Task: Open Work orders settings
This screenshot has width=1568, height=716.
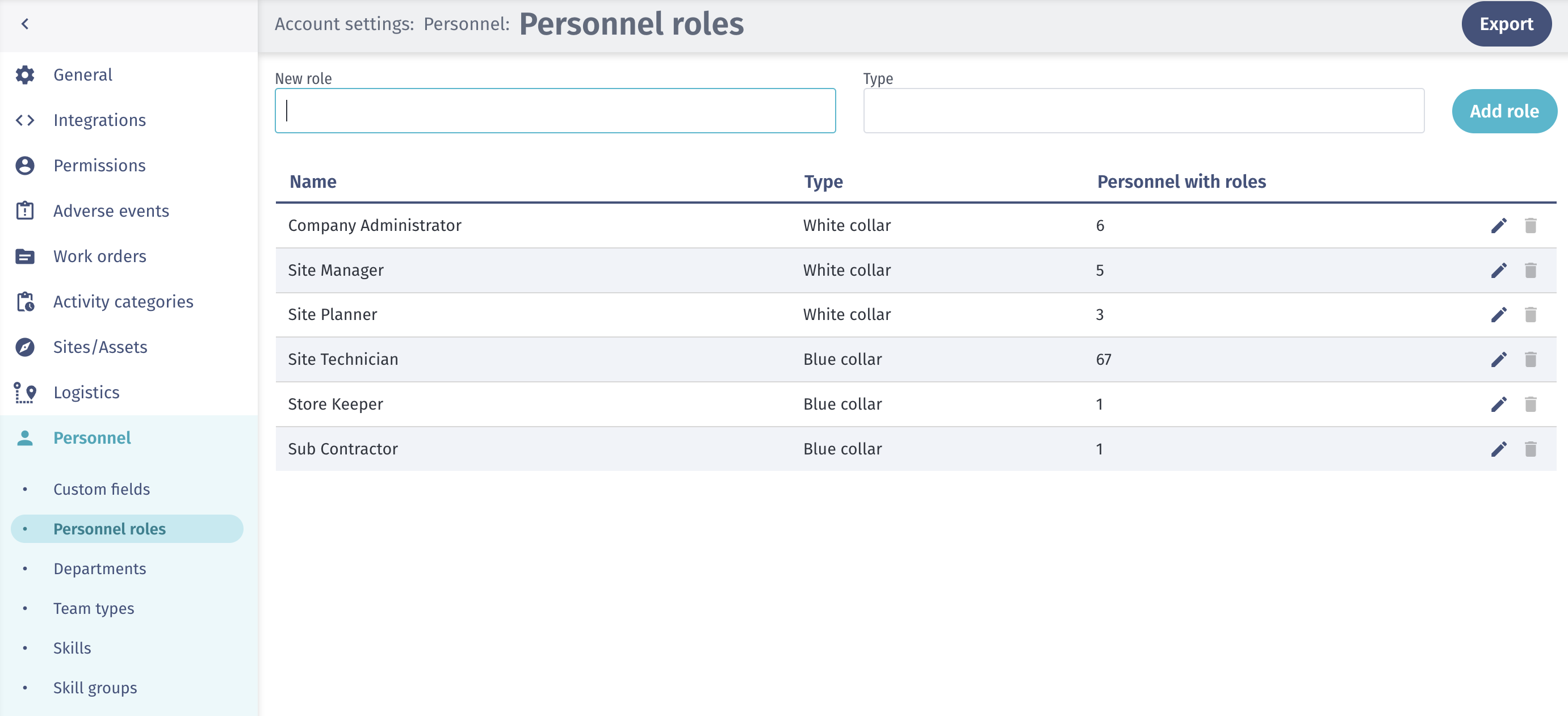Action: pyautogui.click(x=100, y=256)
